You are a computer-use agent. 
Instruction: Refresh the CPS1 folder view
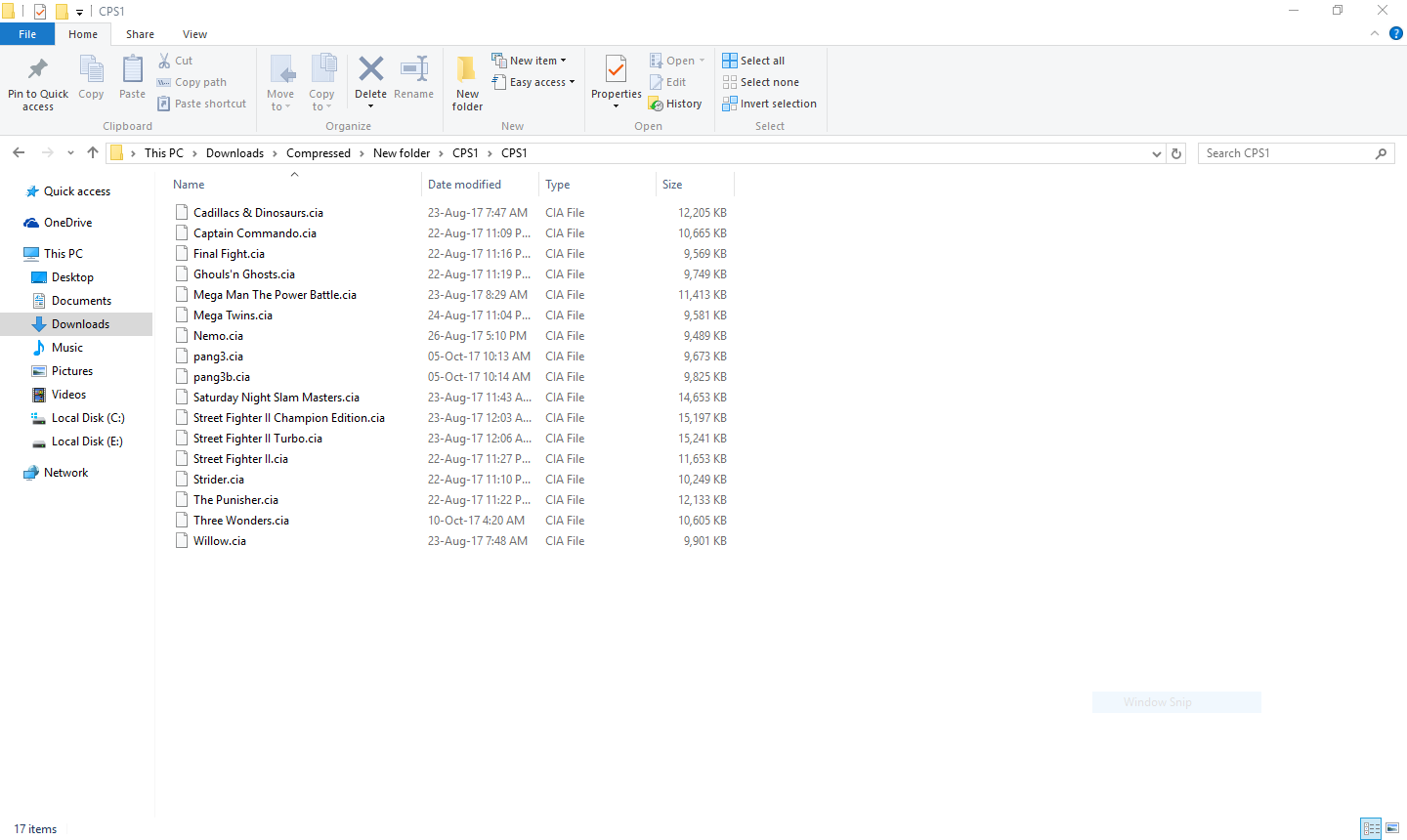[x=1176, y=153]
